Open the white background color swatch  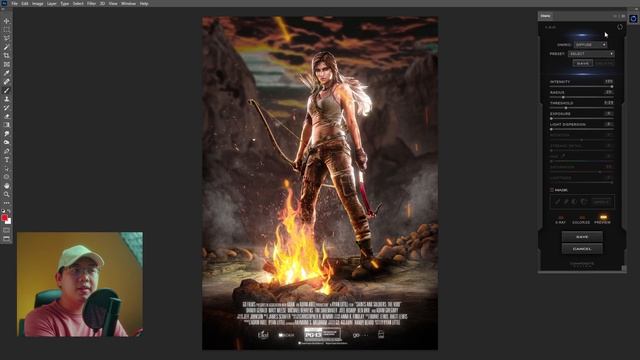pos(9,222)
